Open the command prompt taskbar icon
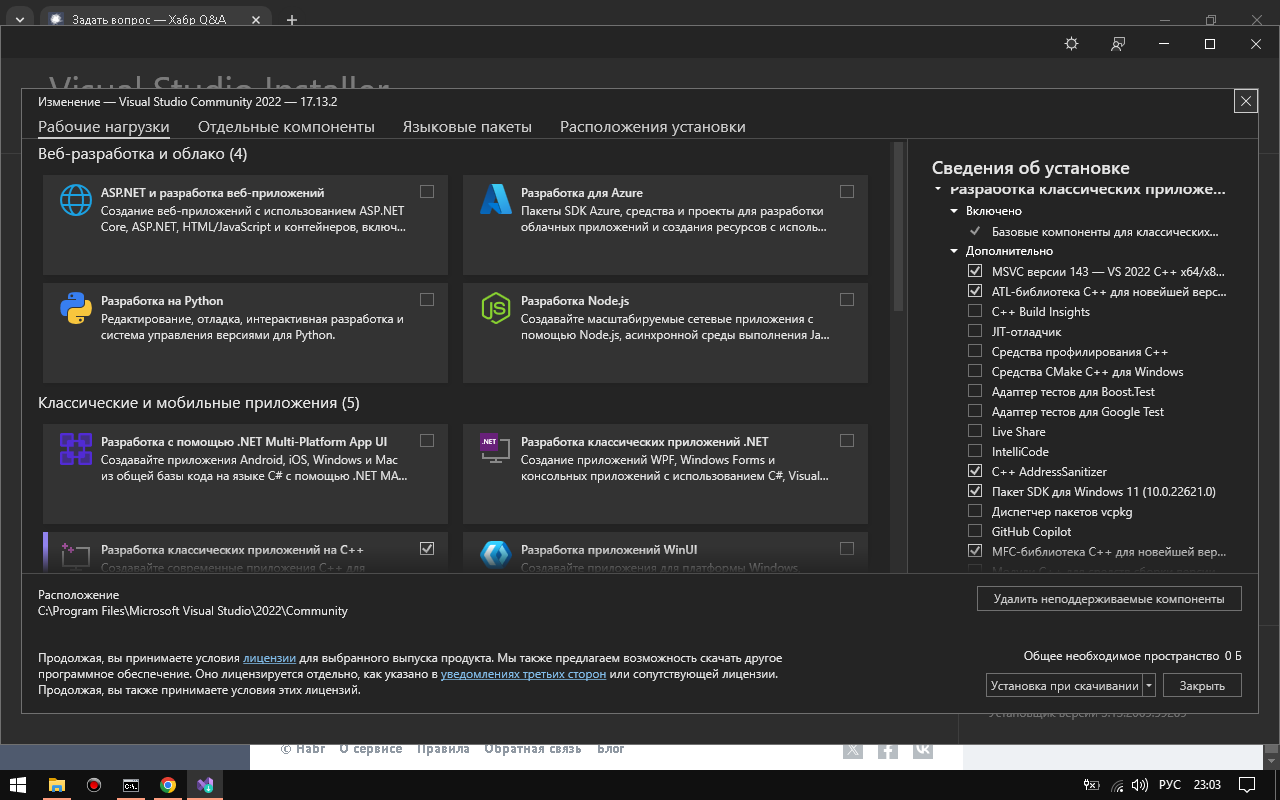This screenshot has height=800, width=1280. (x=131, y=785)
